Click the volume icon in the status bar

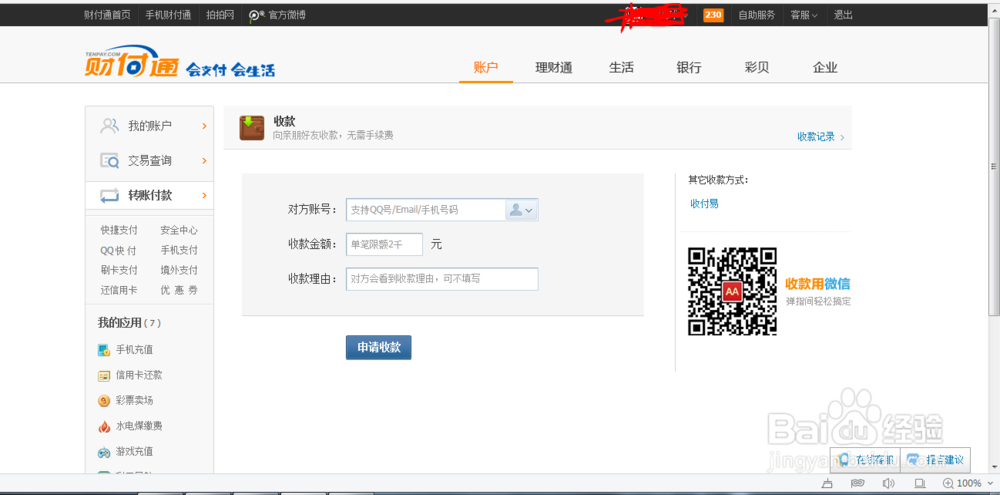click(888, 483)
